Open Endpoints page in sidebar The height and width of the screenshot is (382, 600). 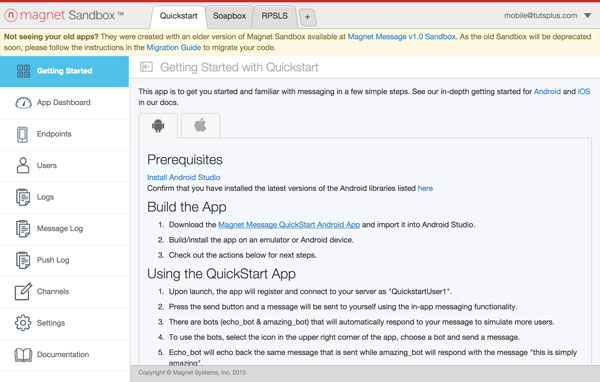click(64, 134)
